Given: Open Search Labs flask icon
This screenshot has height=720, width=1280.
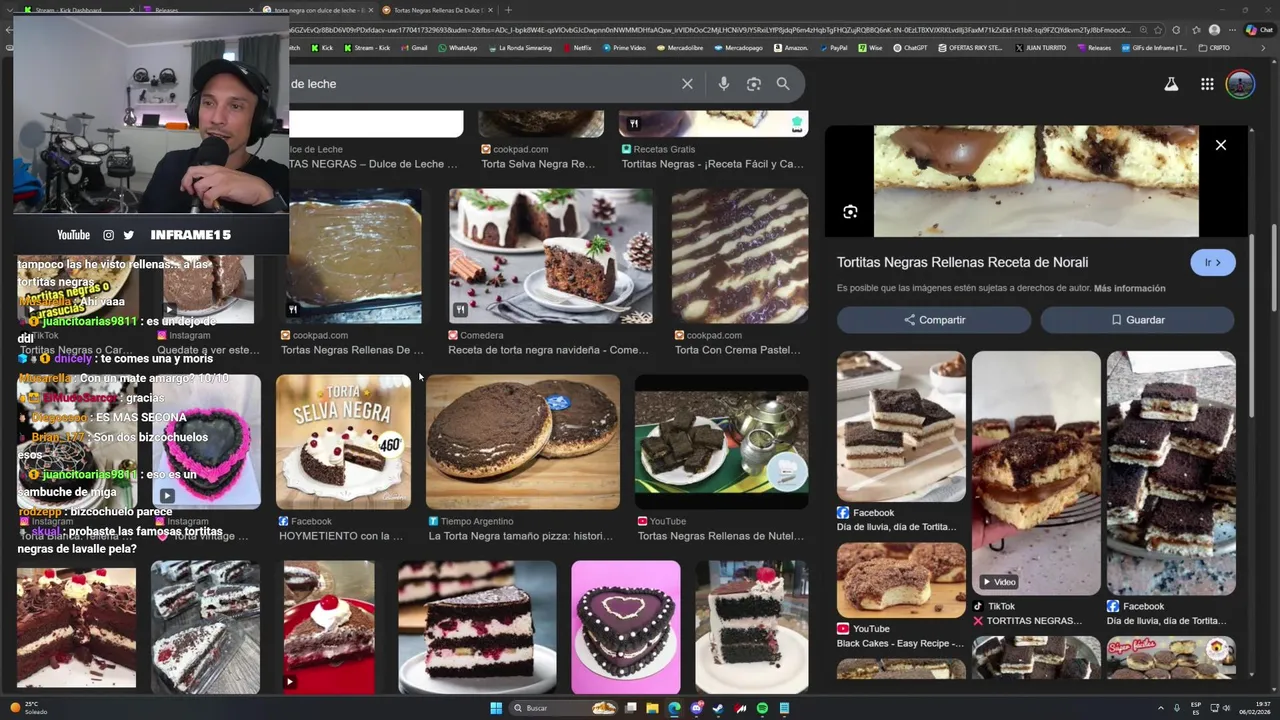Looking at the screenshot, I should (1171, 85).
